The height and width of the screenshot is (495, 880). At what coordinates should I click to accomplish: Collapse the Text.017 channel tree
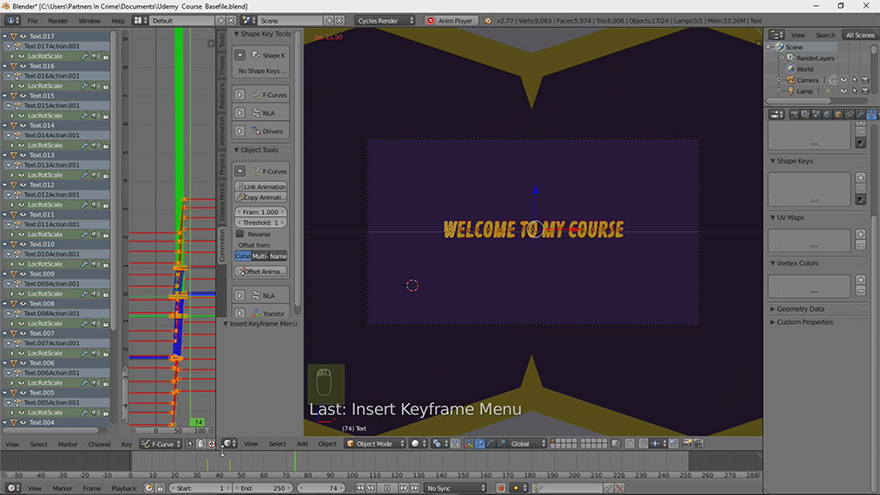point(5,36)
